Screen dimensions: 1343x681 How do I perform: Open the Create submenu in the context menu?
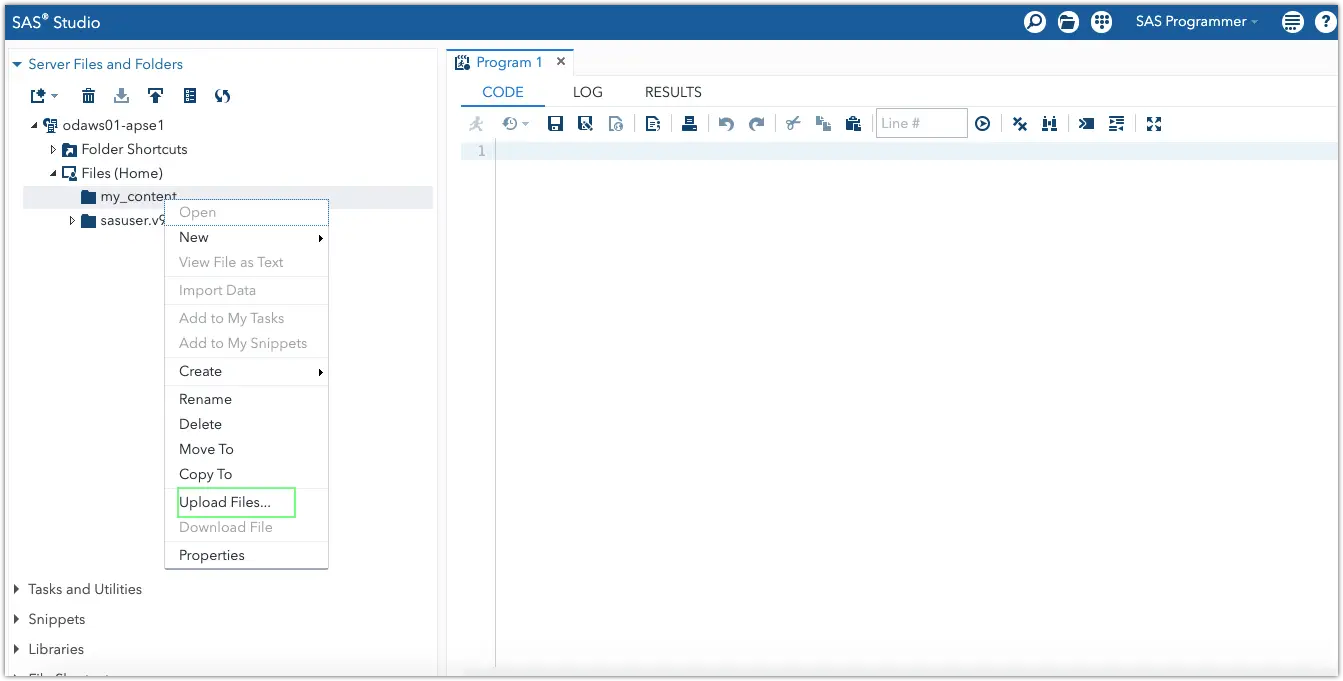247,371
